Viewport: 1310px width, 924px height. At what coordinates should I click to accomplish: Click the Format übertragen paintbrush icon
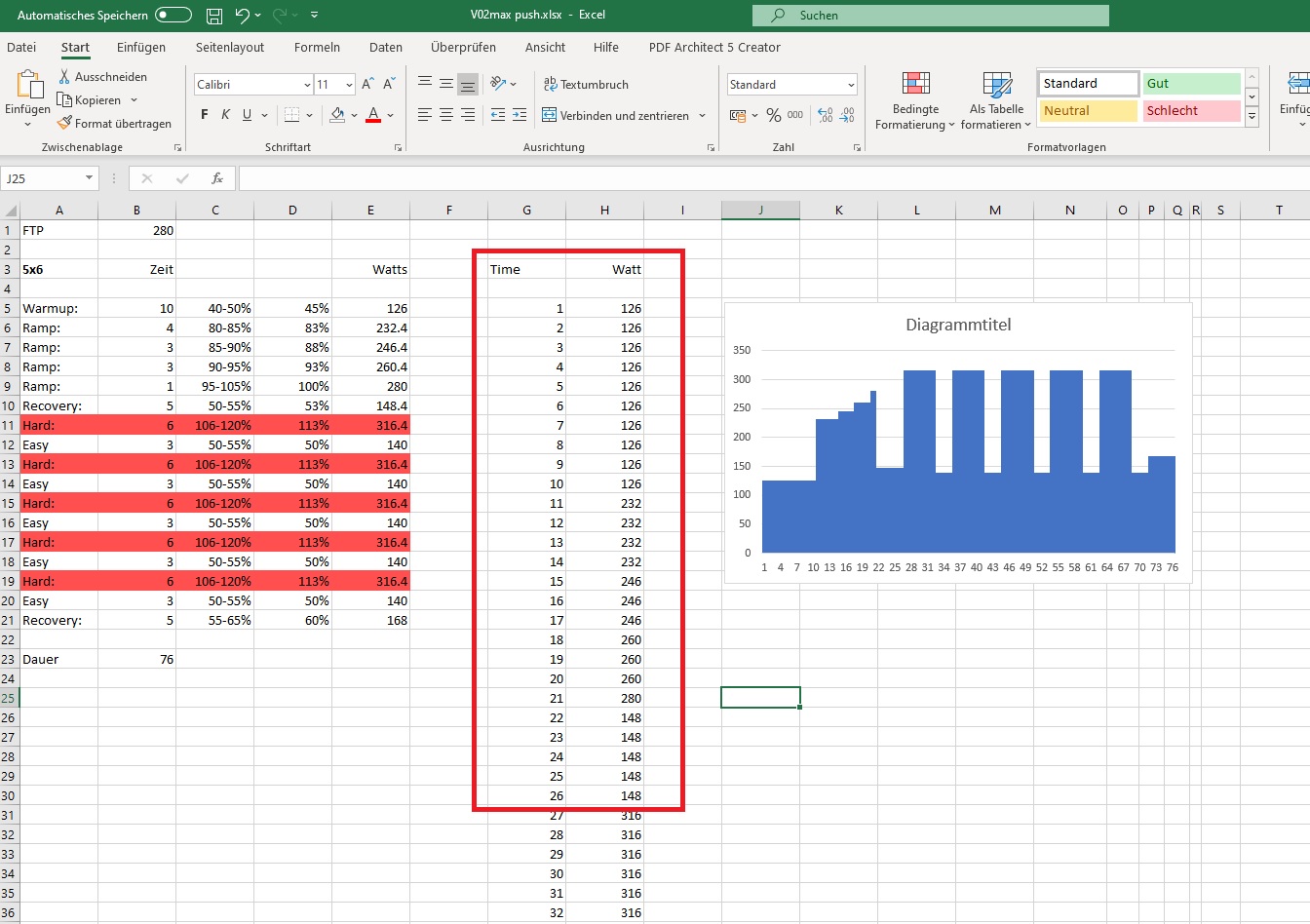pyautogui.click(x=64, y=124)
